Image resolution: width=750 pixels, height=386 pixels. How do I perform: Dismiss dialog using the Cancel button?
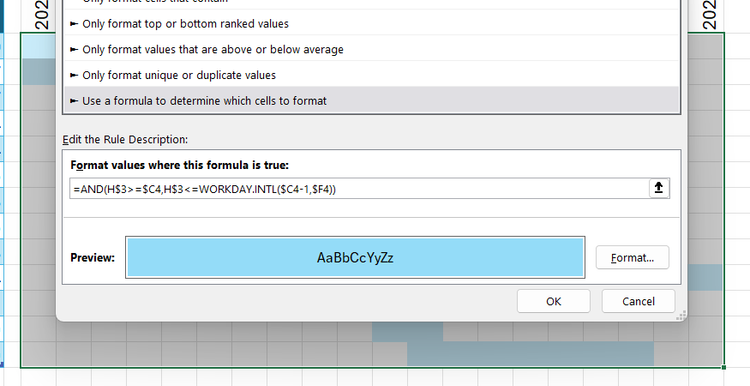pyautogui.click(x=638, y=301)
